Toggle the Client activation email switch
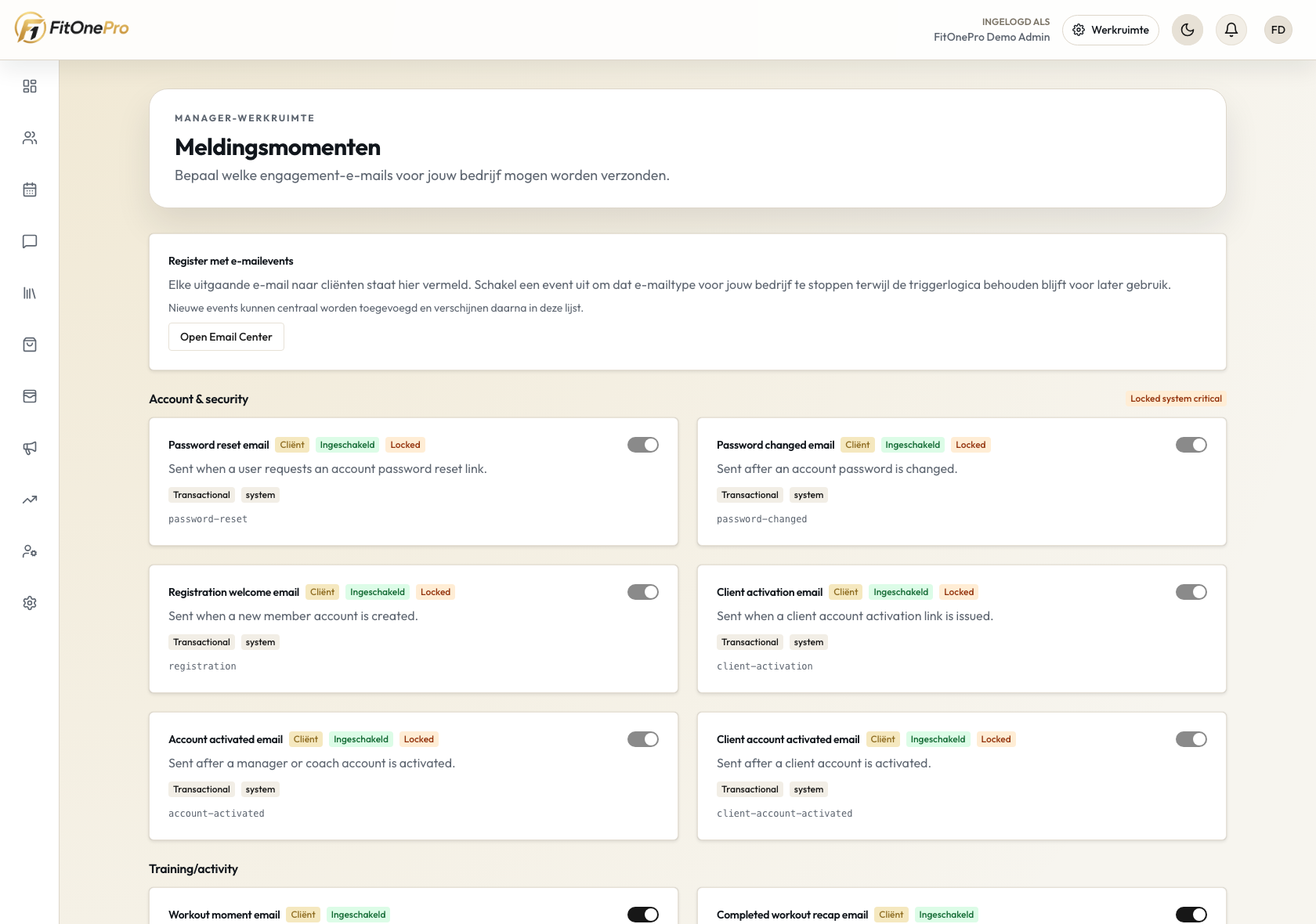Viewport: 1316px width, 924px height. (x=1191, y=592)
